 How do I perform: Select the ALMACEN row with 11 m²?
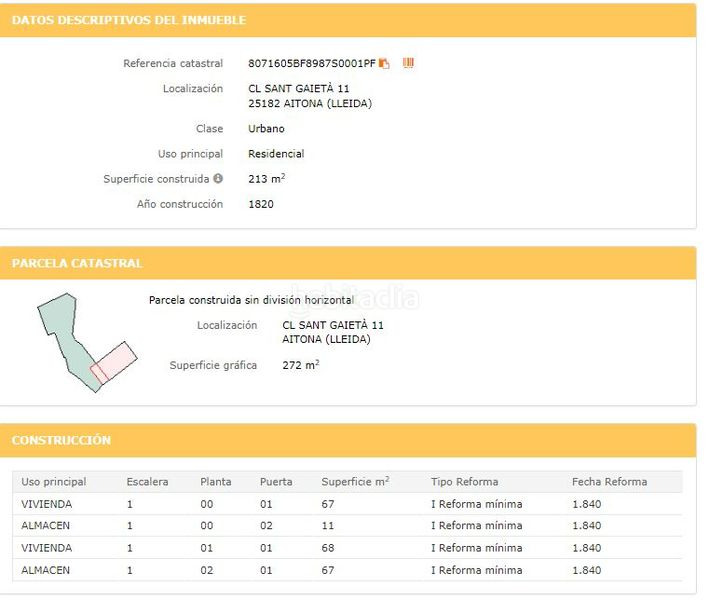pos(46,526)
